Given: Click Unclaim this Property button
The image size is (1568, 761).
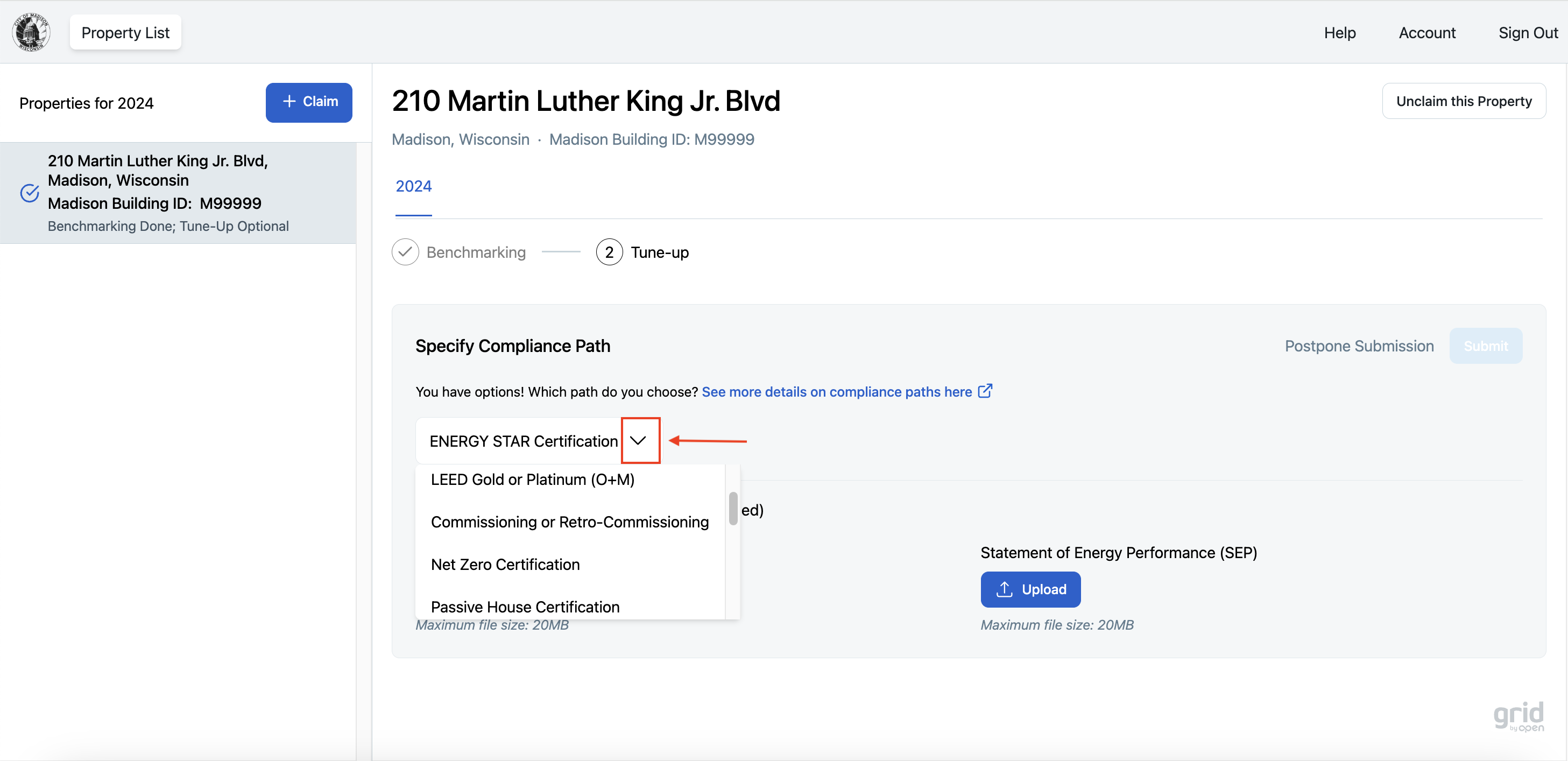Looking at the screenshot, I should click(1463, 101).
